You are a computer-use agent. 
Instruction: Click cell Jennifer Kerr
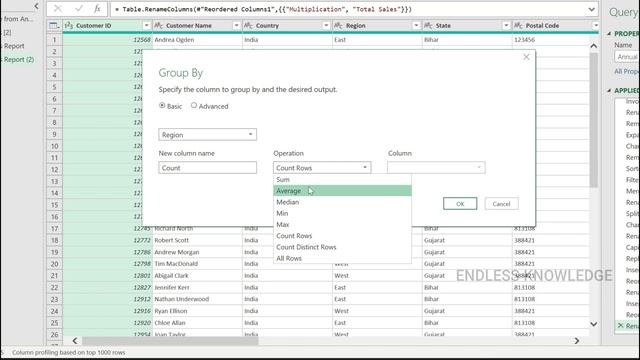(172, 287)
